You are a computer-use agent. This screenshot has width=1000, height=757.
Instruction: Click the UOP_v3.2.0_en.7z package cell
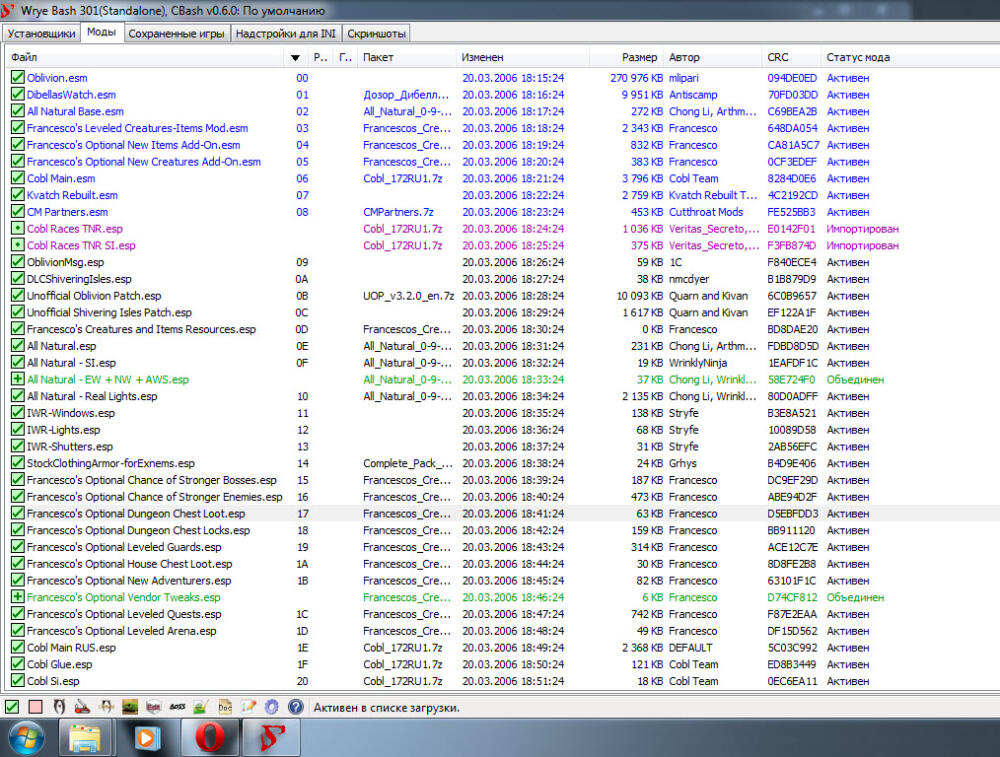point(408,295)
